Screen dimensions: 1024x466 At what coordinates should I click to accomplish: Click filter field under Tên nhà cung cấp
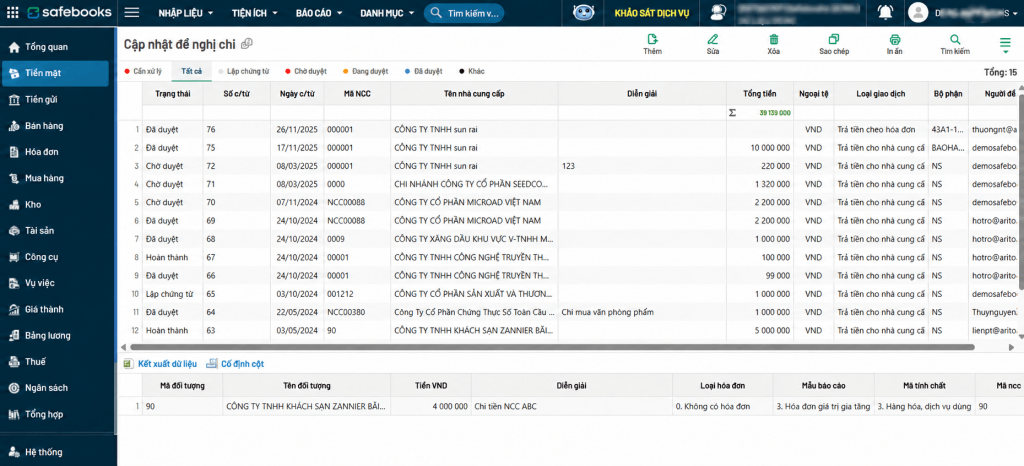click(x=475, y=113)
